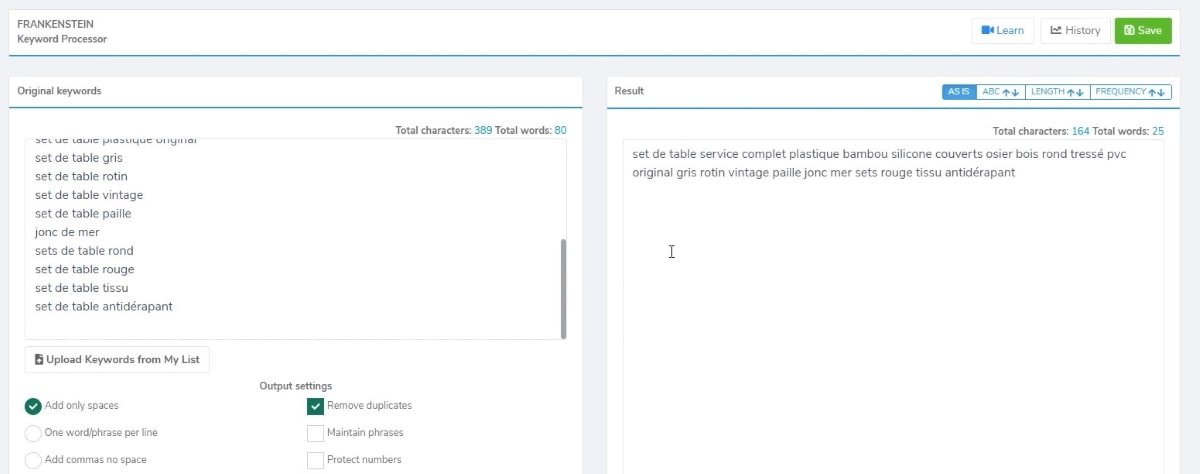Image resolution: width=1200 pixels, height=474 pixels.
Task: Click the 'set de table vintage' line
Action: pyautogui.click(x=89, y=195)
